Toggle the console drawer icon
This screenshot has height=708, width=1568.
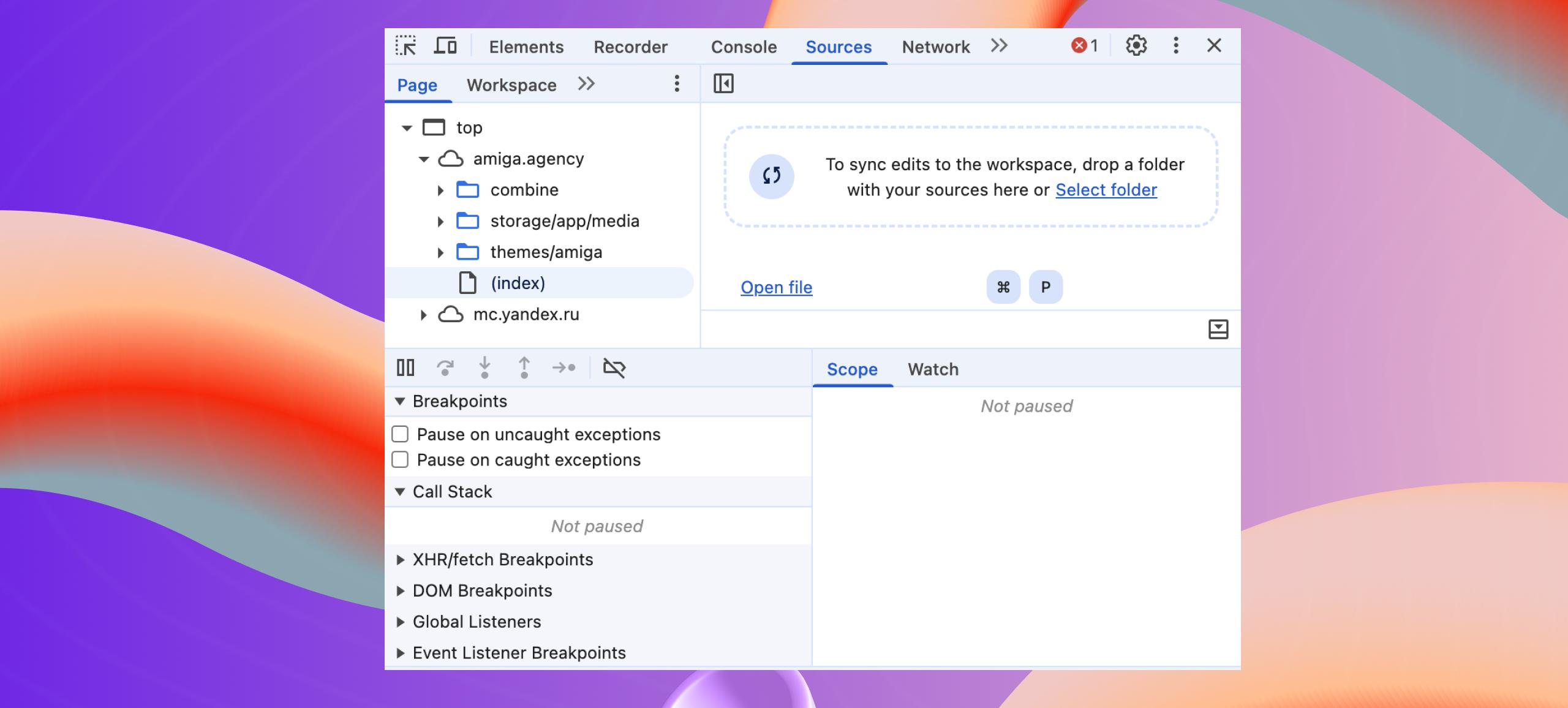click(x=1218, y=330)
